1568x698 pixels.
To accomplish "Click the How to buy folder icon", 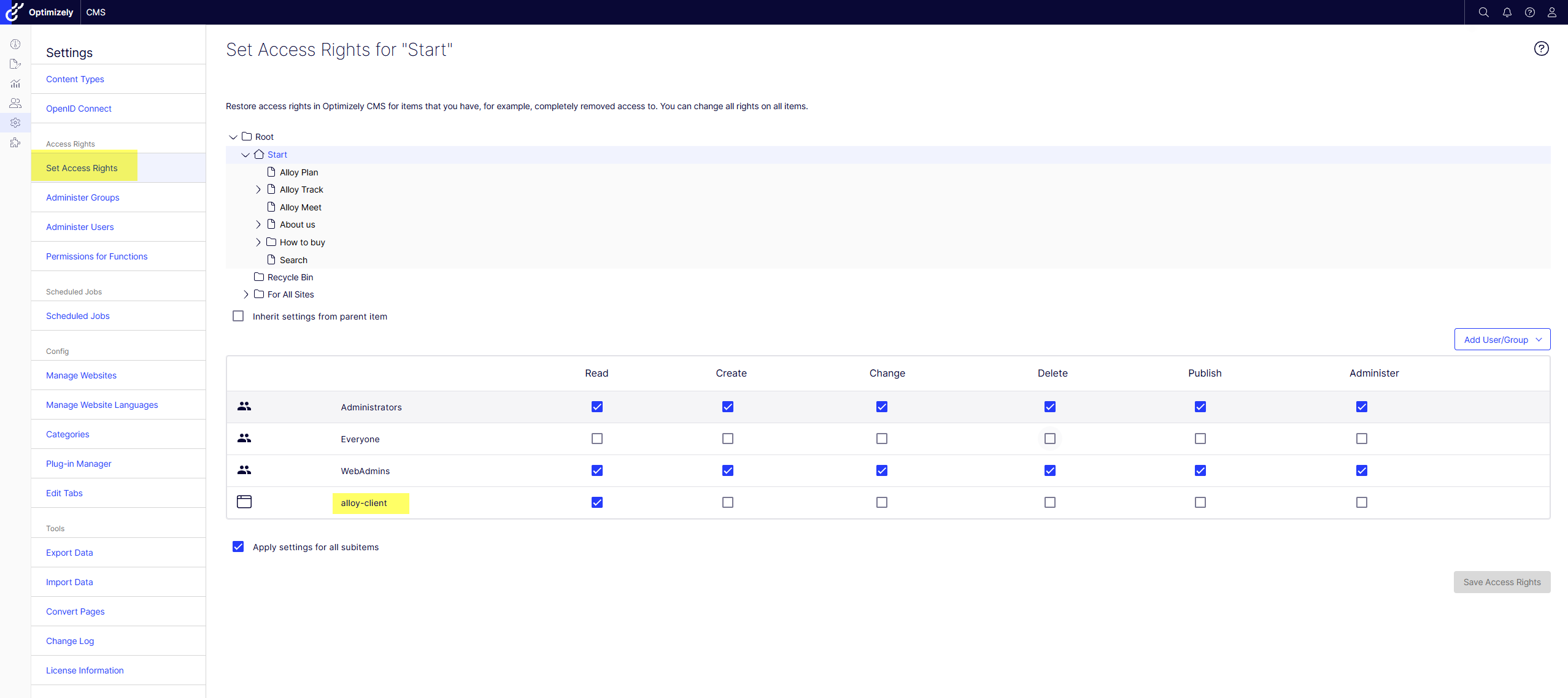I will 271,242.
